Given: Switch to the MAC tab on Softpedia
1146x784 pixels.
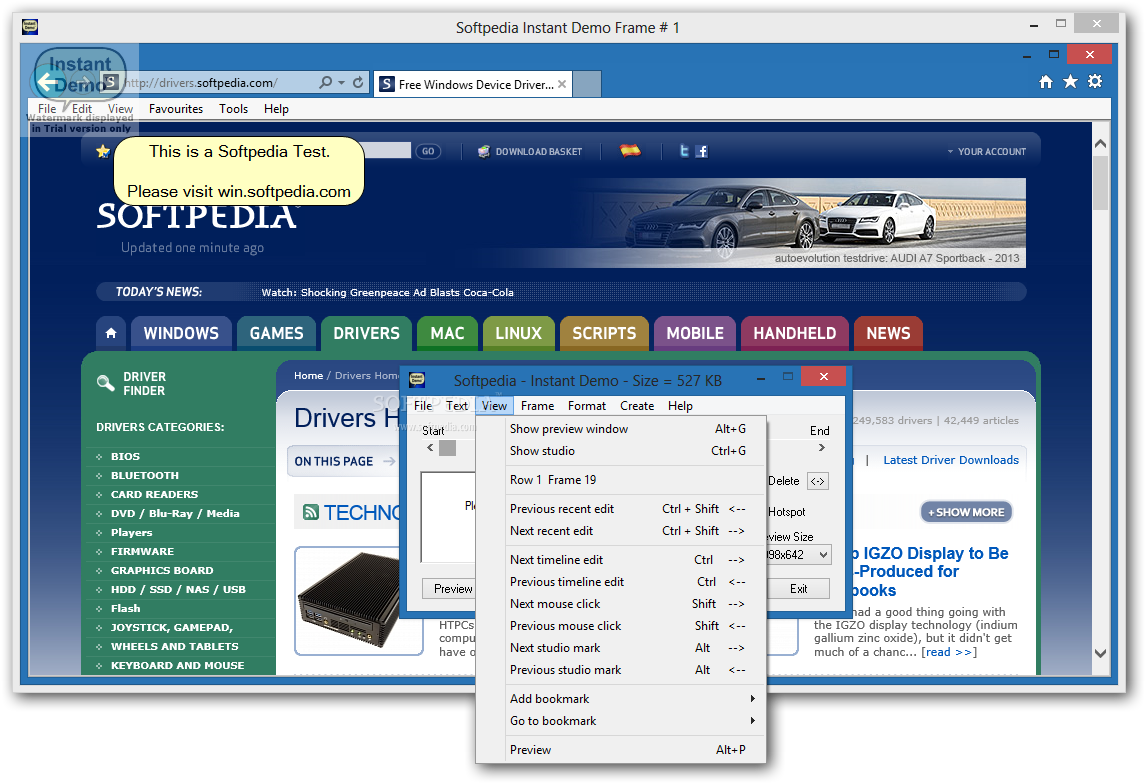Looking at the screenshot, I should [x=447, y=333].
